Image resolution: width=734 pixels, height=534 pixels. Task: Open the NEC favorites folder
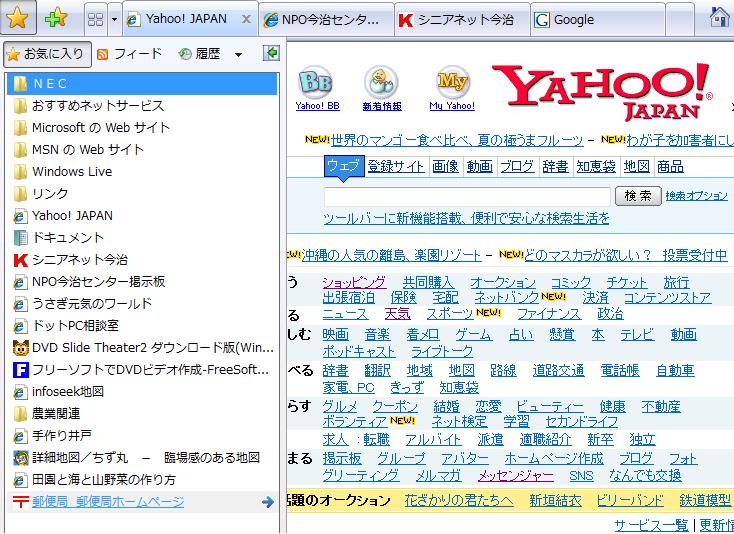142,84
